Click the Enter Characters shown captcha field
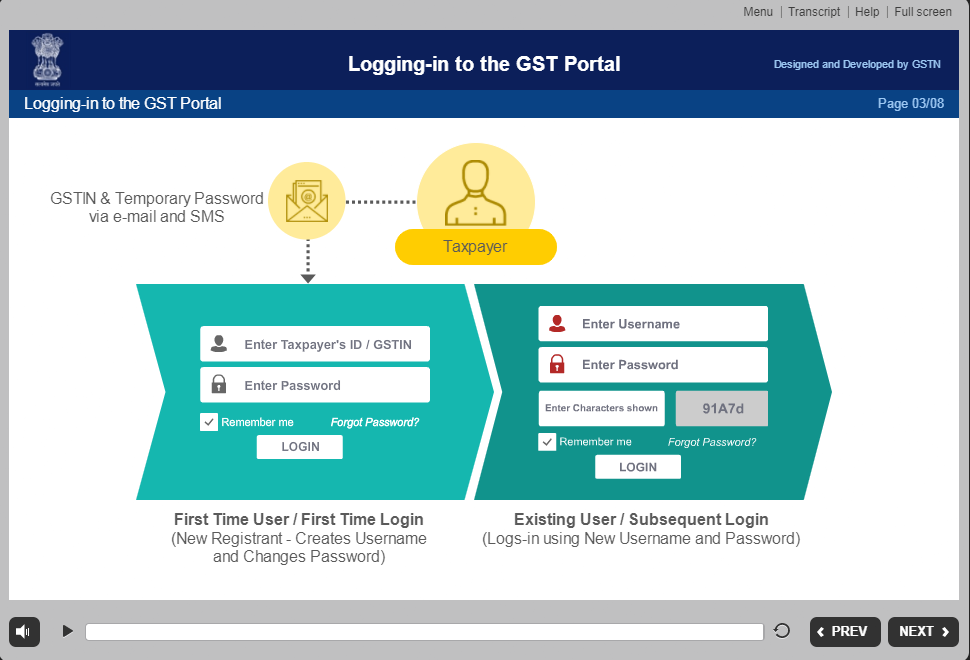 [x=601, y=408]
